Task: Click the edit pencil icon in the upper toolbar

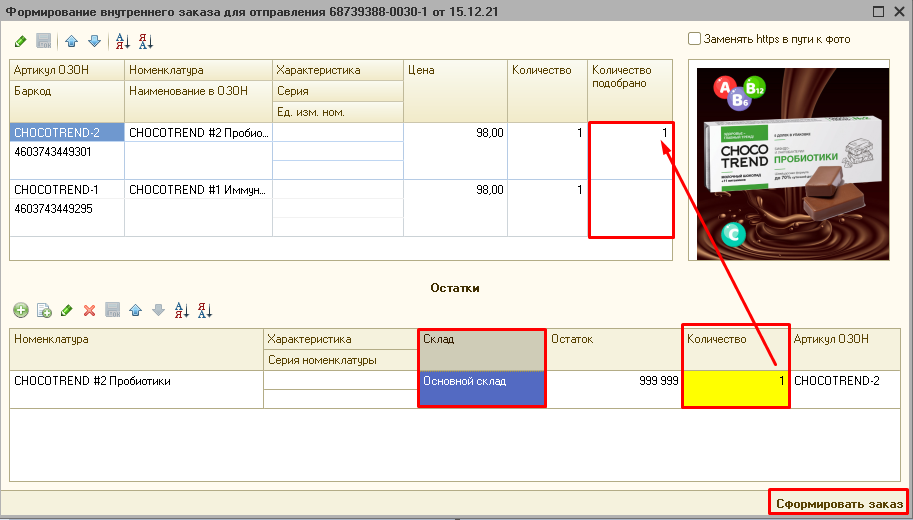Action: tap(20, 41)
